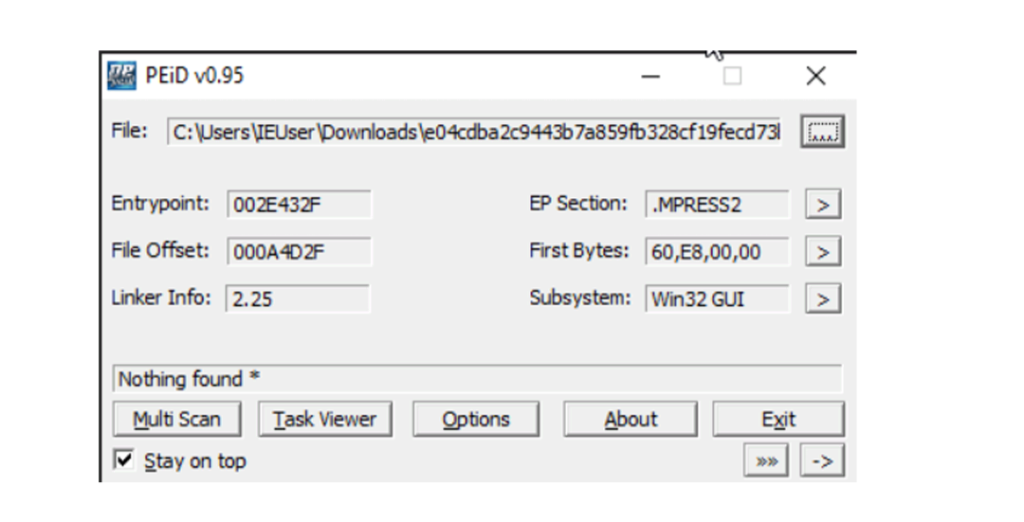Open First Bytes disassembler arrow button
Image resolution: width=1024 pixels, height=522 pixels.
(x=822, y=252)
